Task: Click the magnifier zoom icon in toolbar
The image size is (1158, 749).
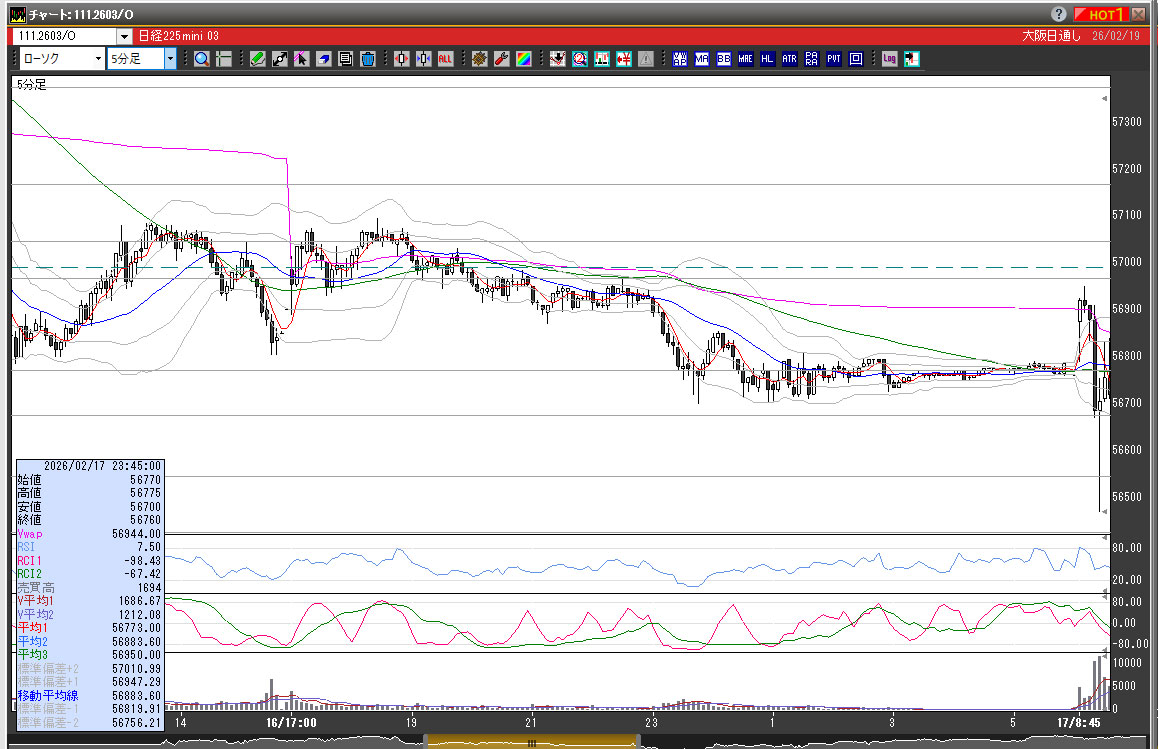Action: (202, 59)
